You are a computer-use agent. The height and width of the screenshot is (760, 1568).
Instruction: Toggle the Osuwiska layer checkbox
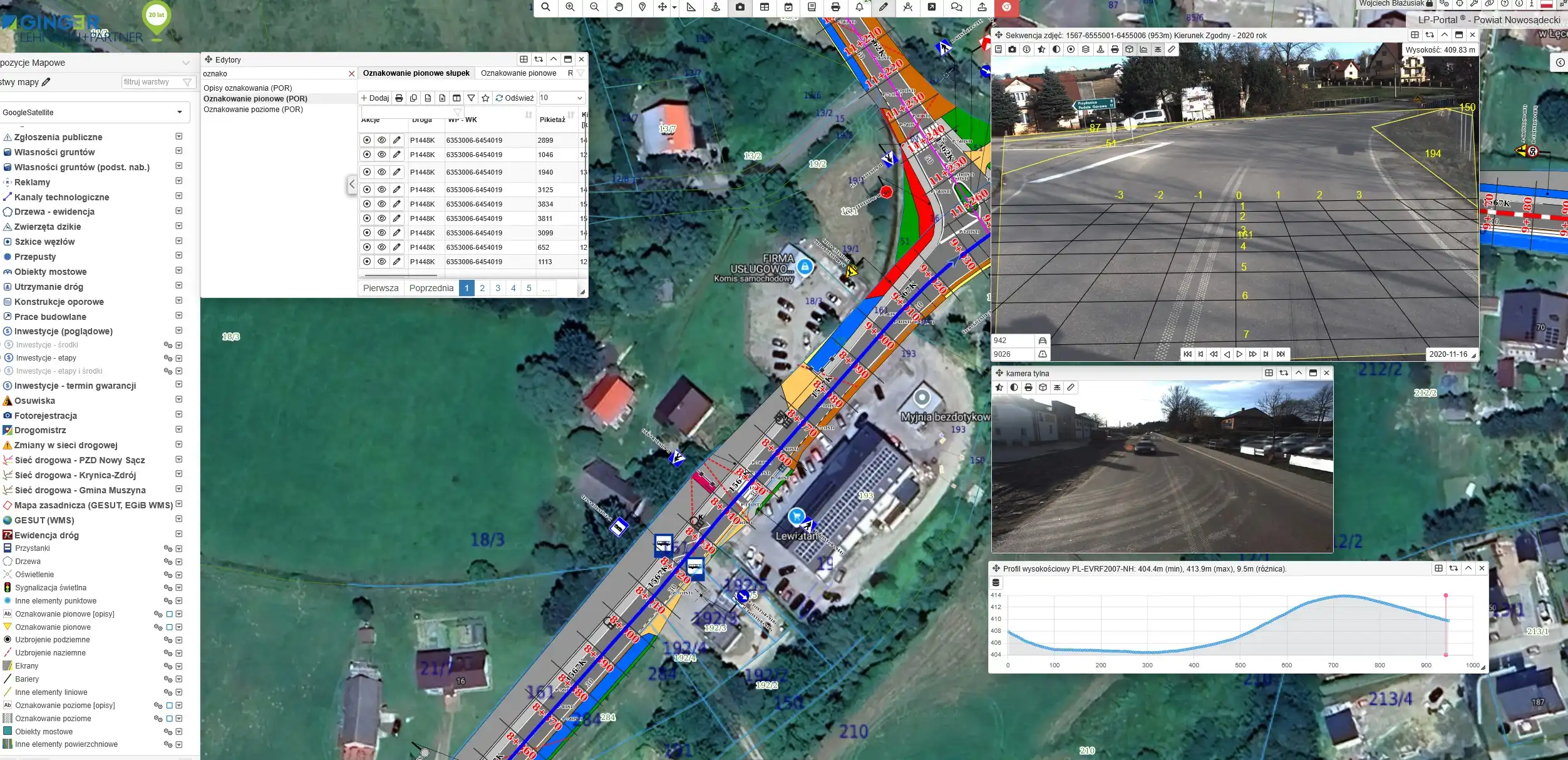click(x=179, y=400)
